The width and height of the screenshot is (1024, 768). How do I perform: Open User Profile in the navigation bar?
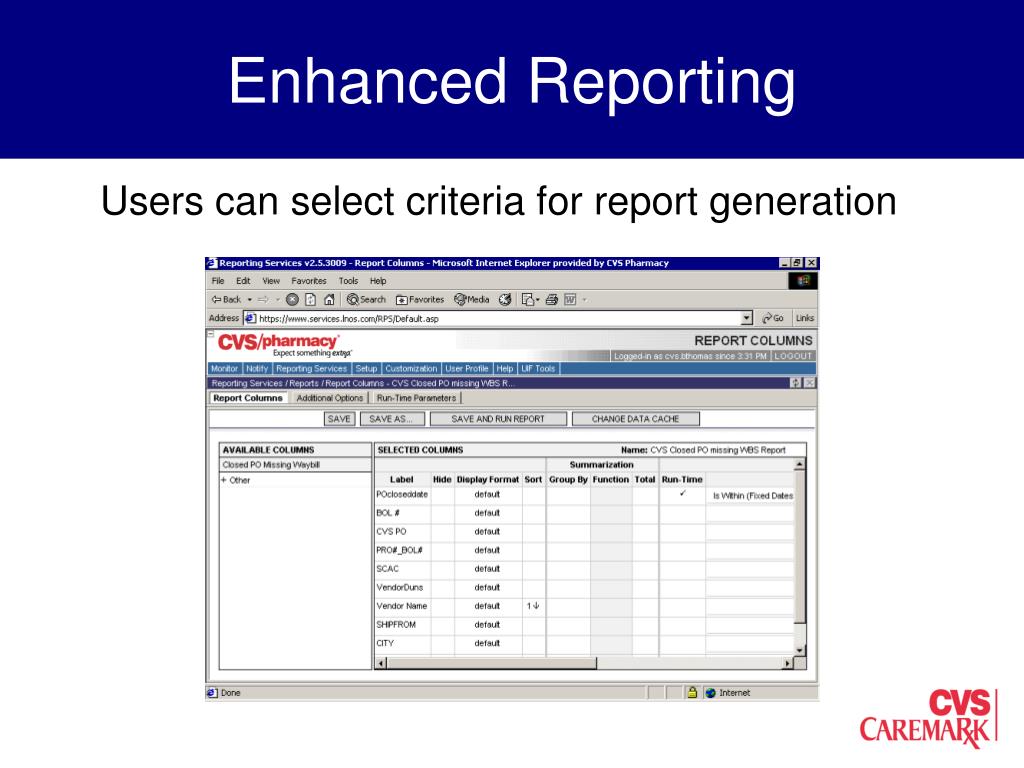(467, 368)
